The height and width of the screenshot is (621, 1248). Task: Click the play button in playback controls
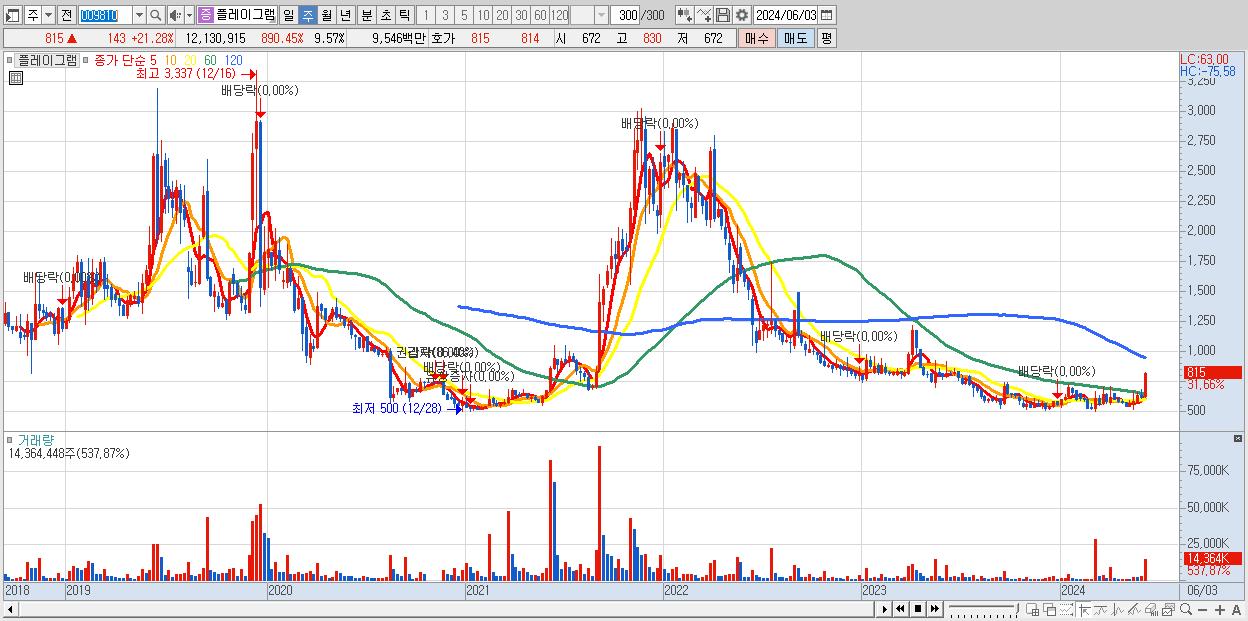pyautogui.click(x=885, y=609)
